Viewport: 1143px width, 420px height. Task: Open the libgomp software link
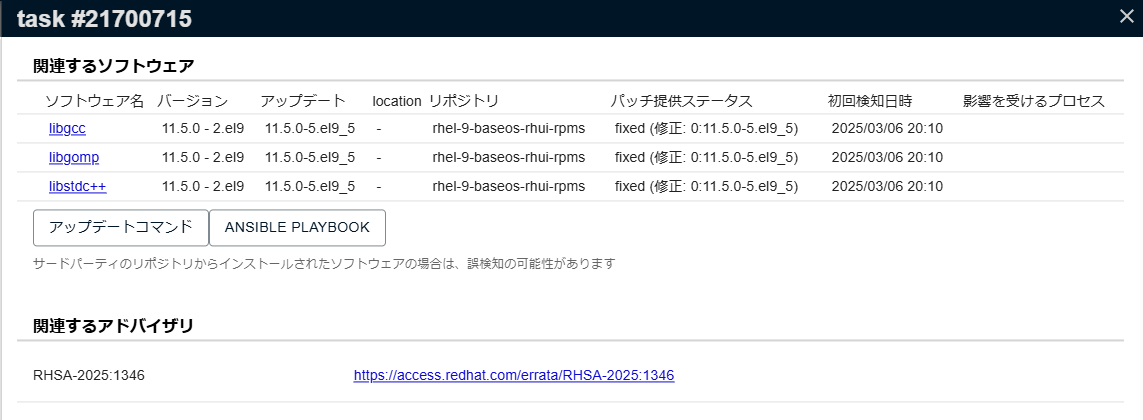click(x=74, y=158)
